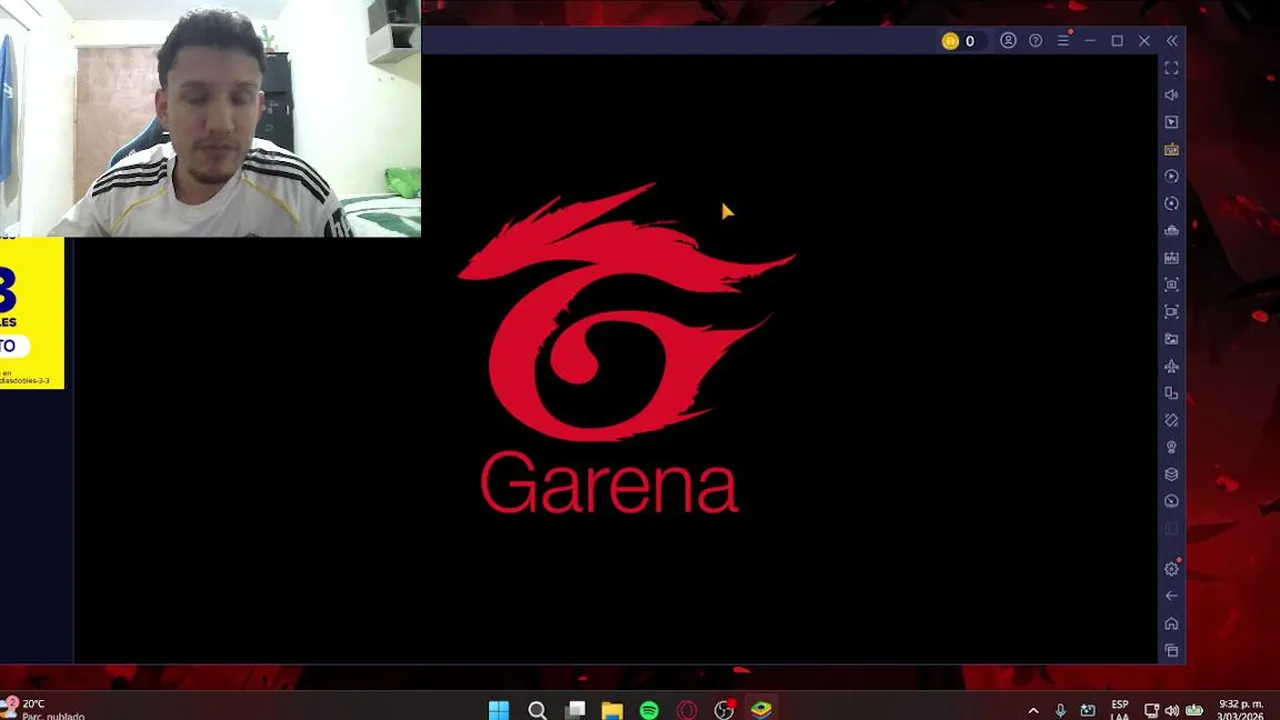The width and height of the screenshot is (1280, 720).
Task: Toggle BlueStacks full screen mode
Action: (x=1171, y=68)
